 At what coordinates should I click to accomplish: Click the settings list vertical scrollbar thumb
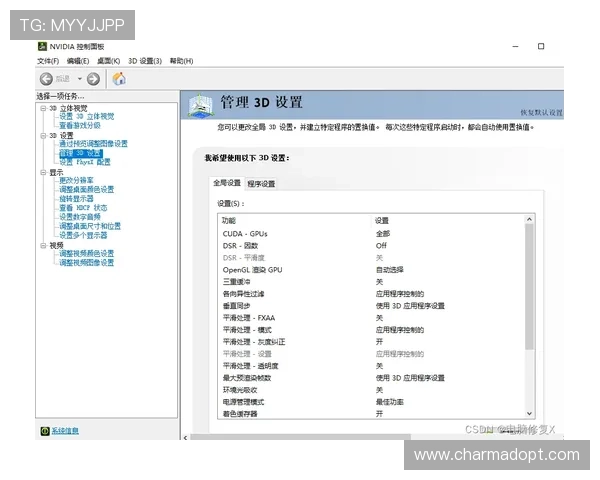coord(529,287)
